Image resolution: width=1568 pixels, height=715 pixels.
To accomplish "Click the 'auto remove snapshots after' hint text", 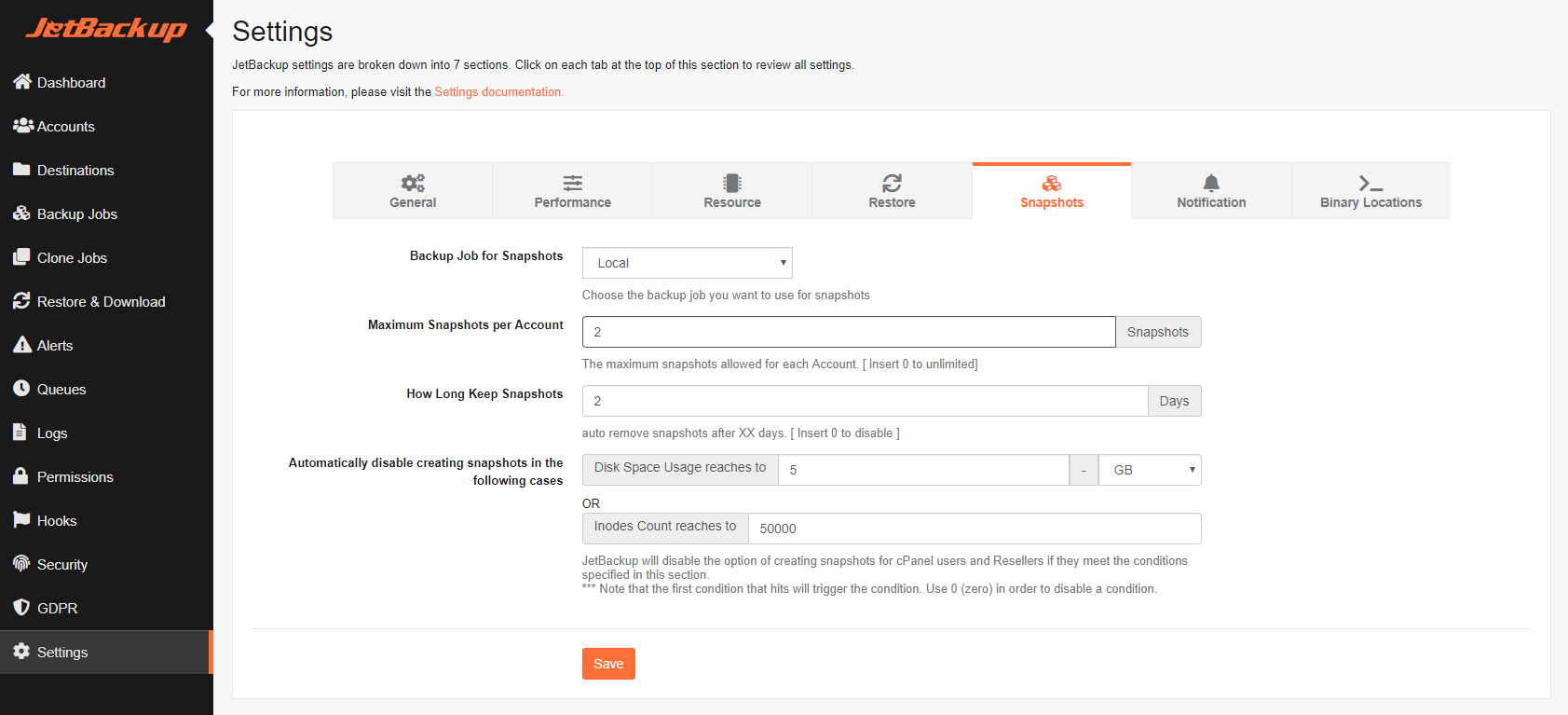I will (x=741, y=433).
